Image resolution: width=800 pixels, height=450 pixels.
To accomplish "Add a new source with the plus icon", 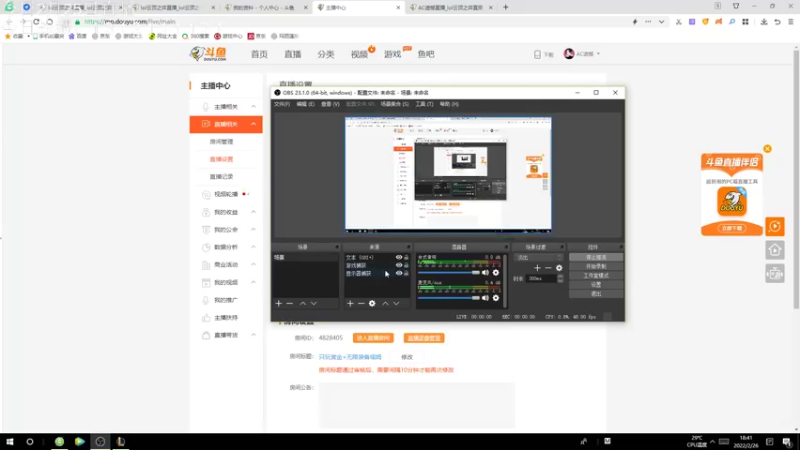I will pyautogui.click(x=350, y=304).
